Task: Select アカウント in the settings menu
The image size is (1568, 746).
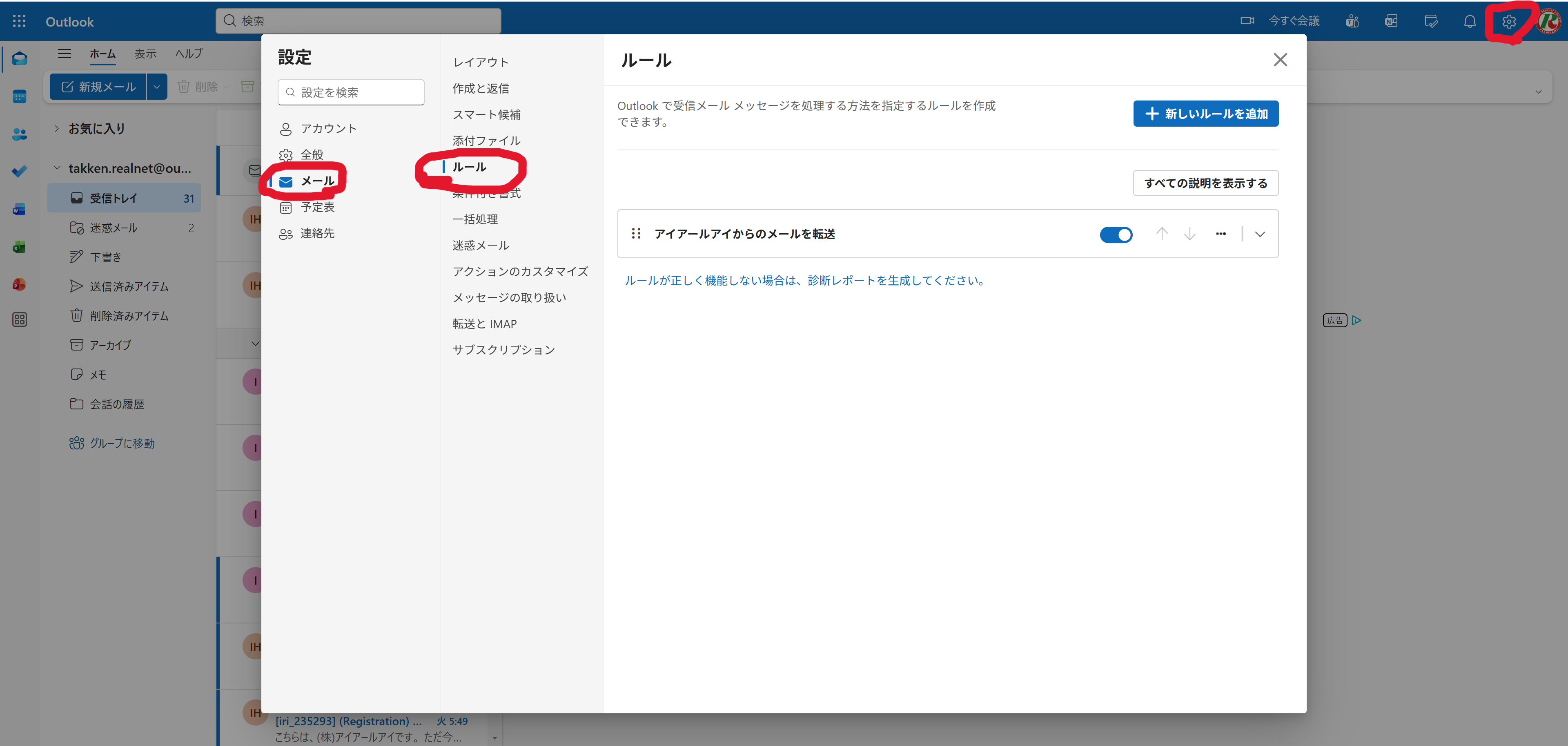Action: coord(329,129)
